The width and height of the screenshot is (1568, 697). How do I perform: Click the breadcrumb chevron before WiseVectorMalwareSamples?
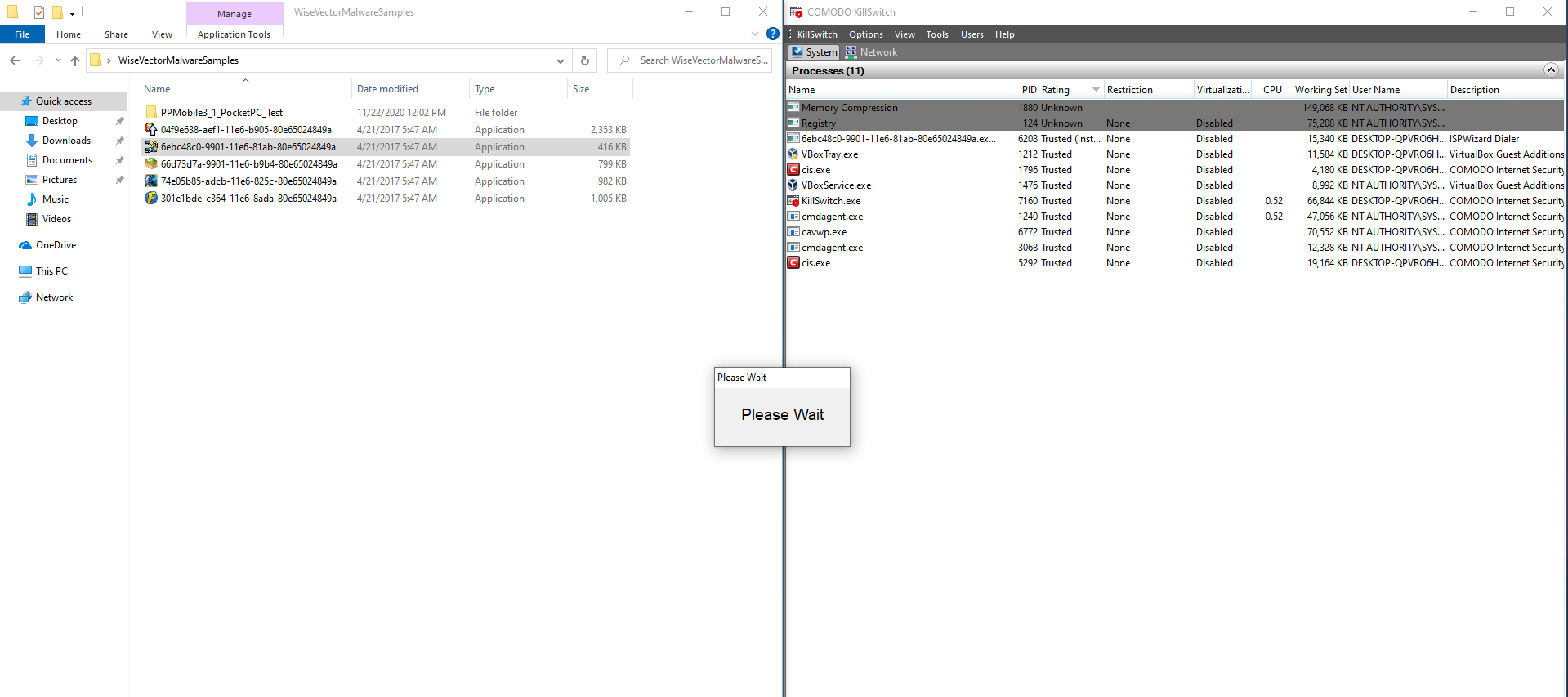pos(109,60)
